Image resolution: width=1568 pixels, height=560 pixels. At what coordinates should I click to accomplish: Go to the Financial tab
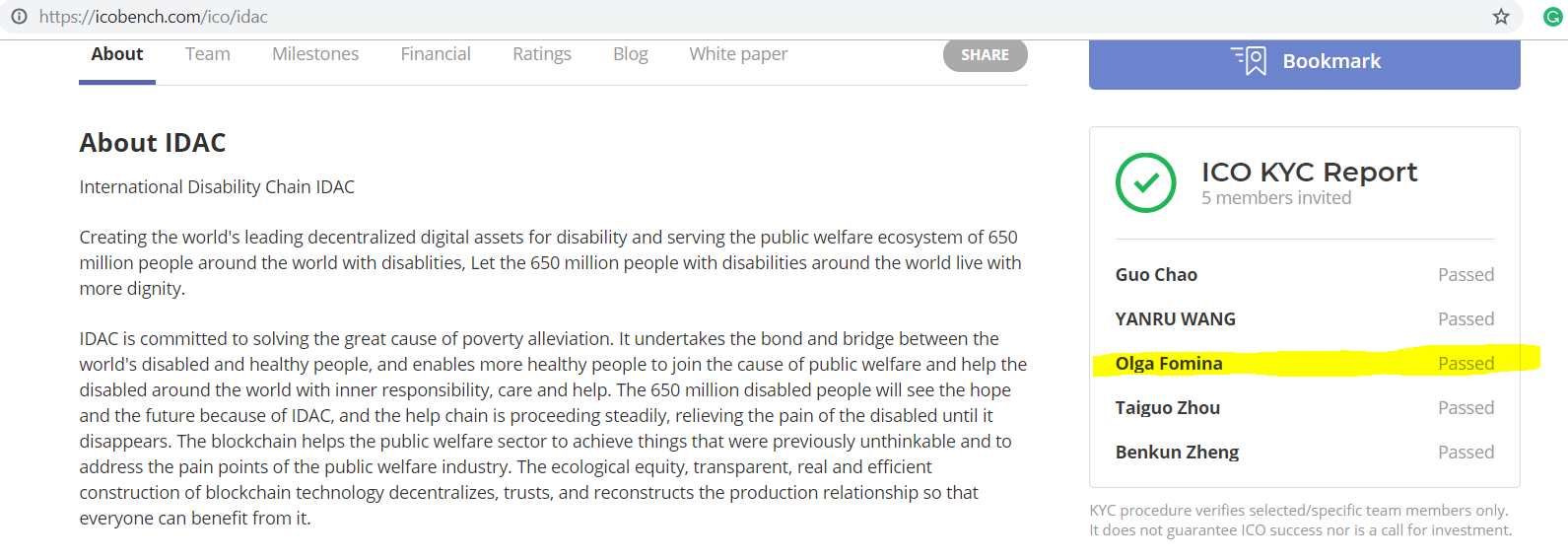(436, 54)
